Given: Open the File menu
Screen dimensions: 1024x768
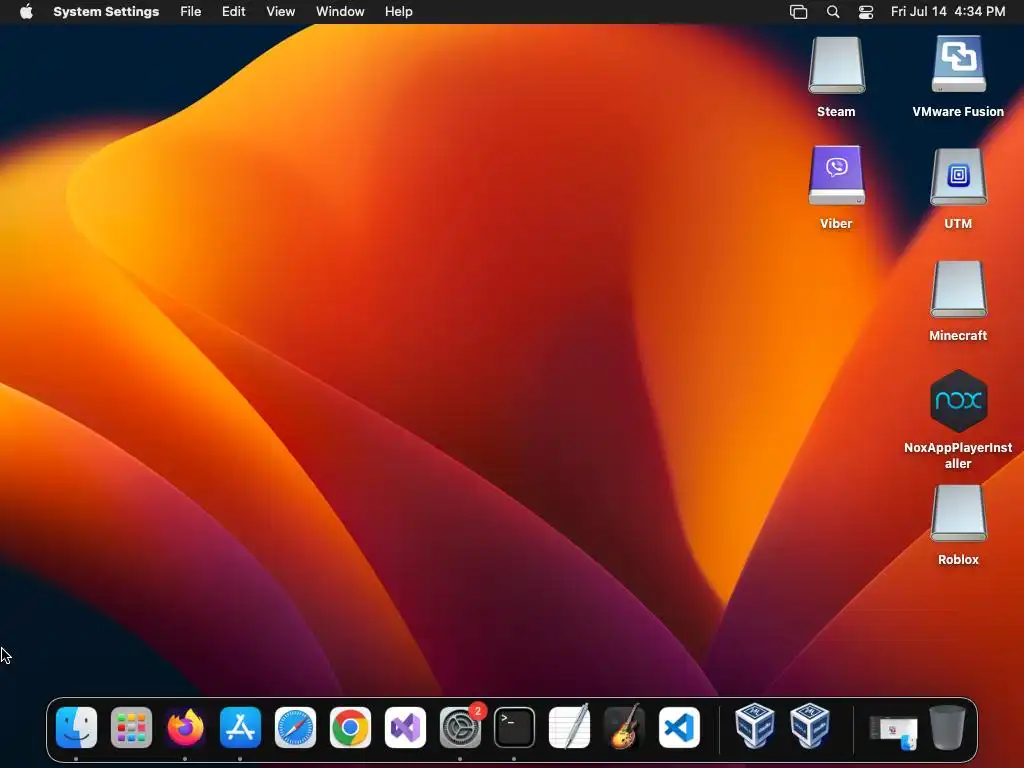Looking at the screenshot, I should coord(191,12).
